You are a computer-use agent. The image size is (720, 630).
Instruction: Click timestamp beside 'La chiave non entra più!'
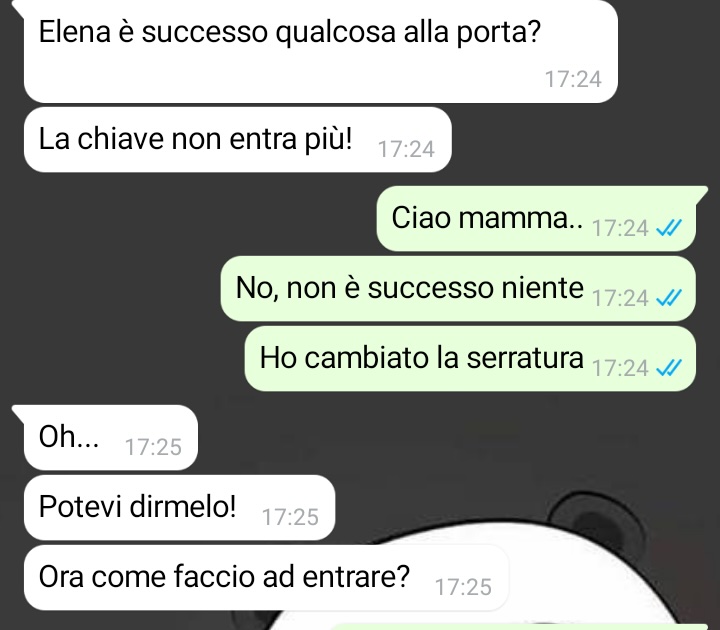coord(406,149)
